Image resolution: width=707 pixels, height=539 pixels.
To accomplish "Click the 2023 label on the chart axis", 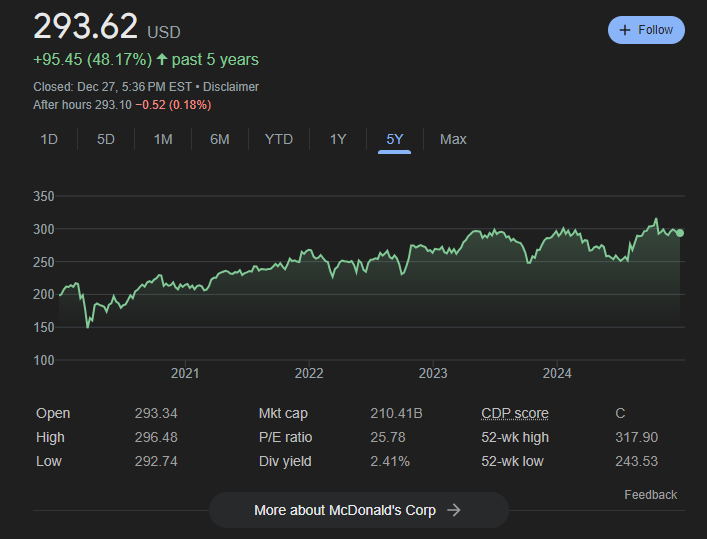I will coord(433,373).
